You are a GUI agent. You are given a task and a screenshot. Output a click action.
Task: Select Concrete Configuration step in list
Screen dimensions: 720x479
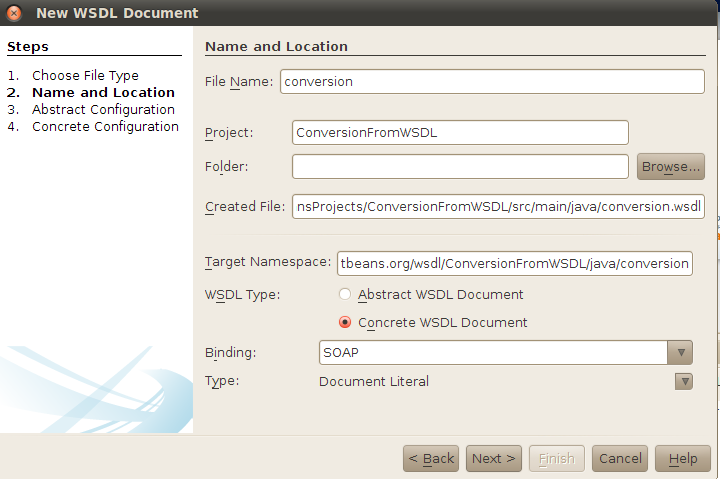click(105, 126)
